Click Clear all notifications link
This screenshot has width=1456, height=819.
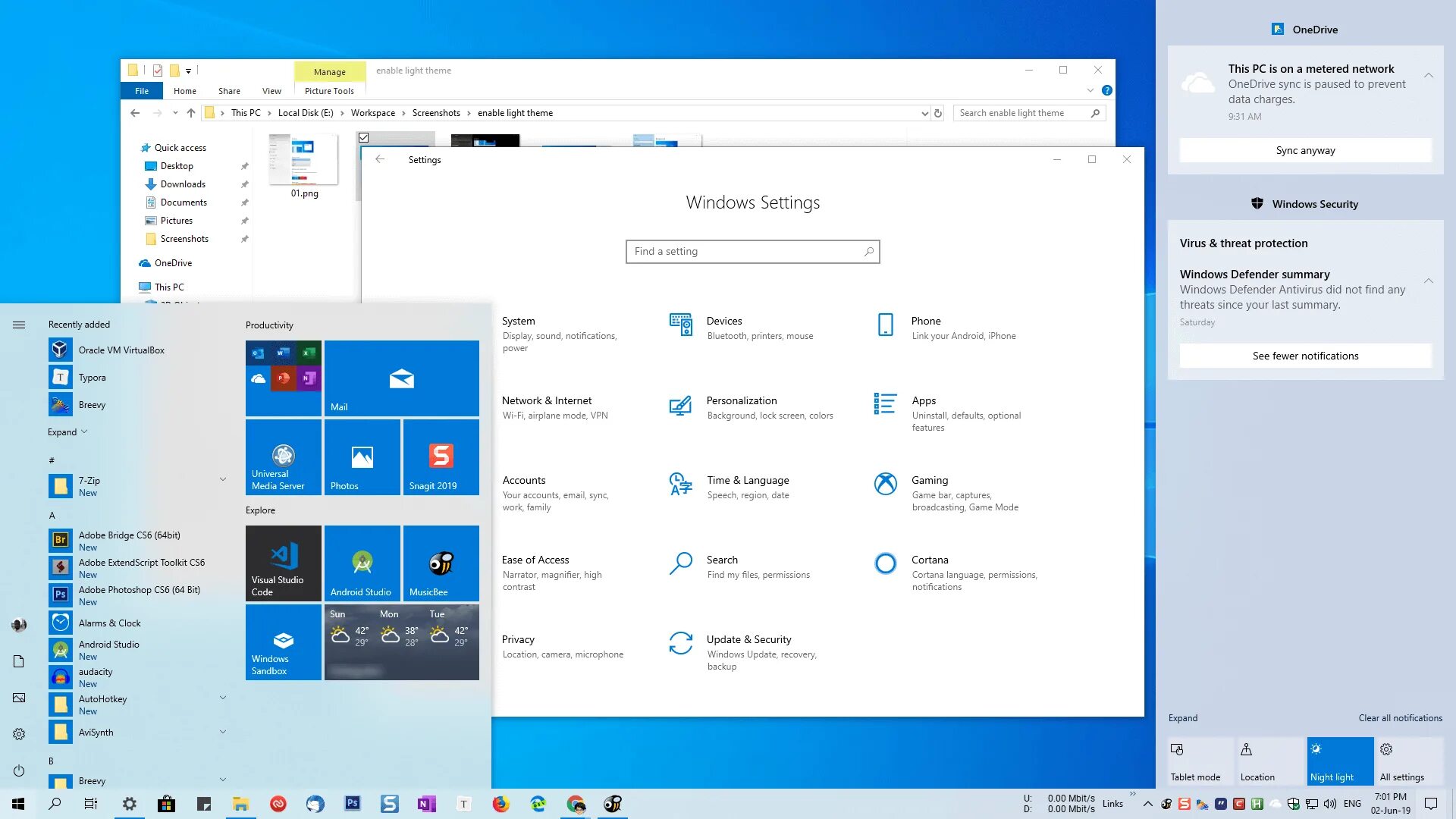tap(1400, 717)
